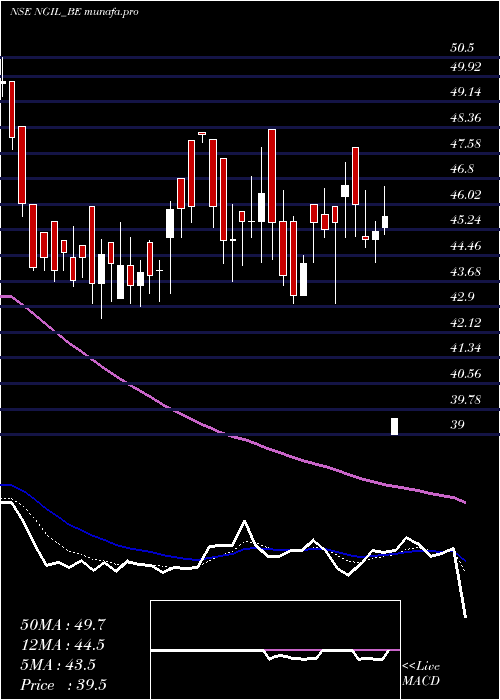500x700 pixels.
Task: Click the 50MA : 49.7 readout
Action: (x=63, y=625)
